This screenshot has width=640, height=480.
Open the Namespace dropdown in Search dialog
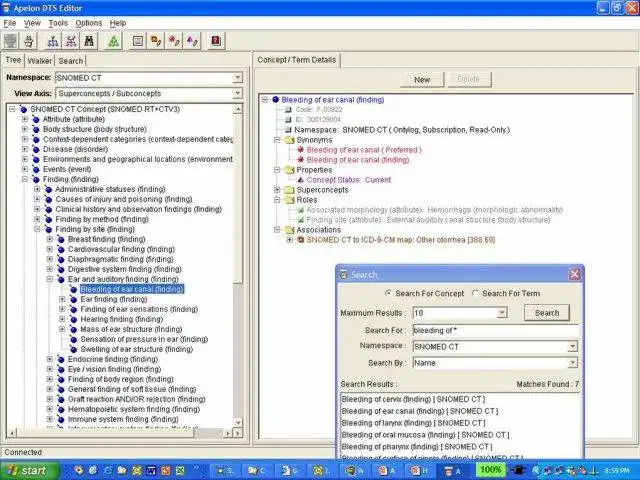pos(573,347)
